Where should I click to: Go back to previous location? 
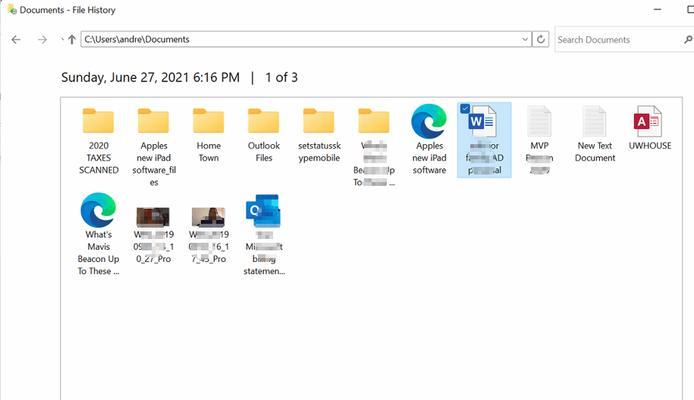pos(16,40)
